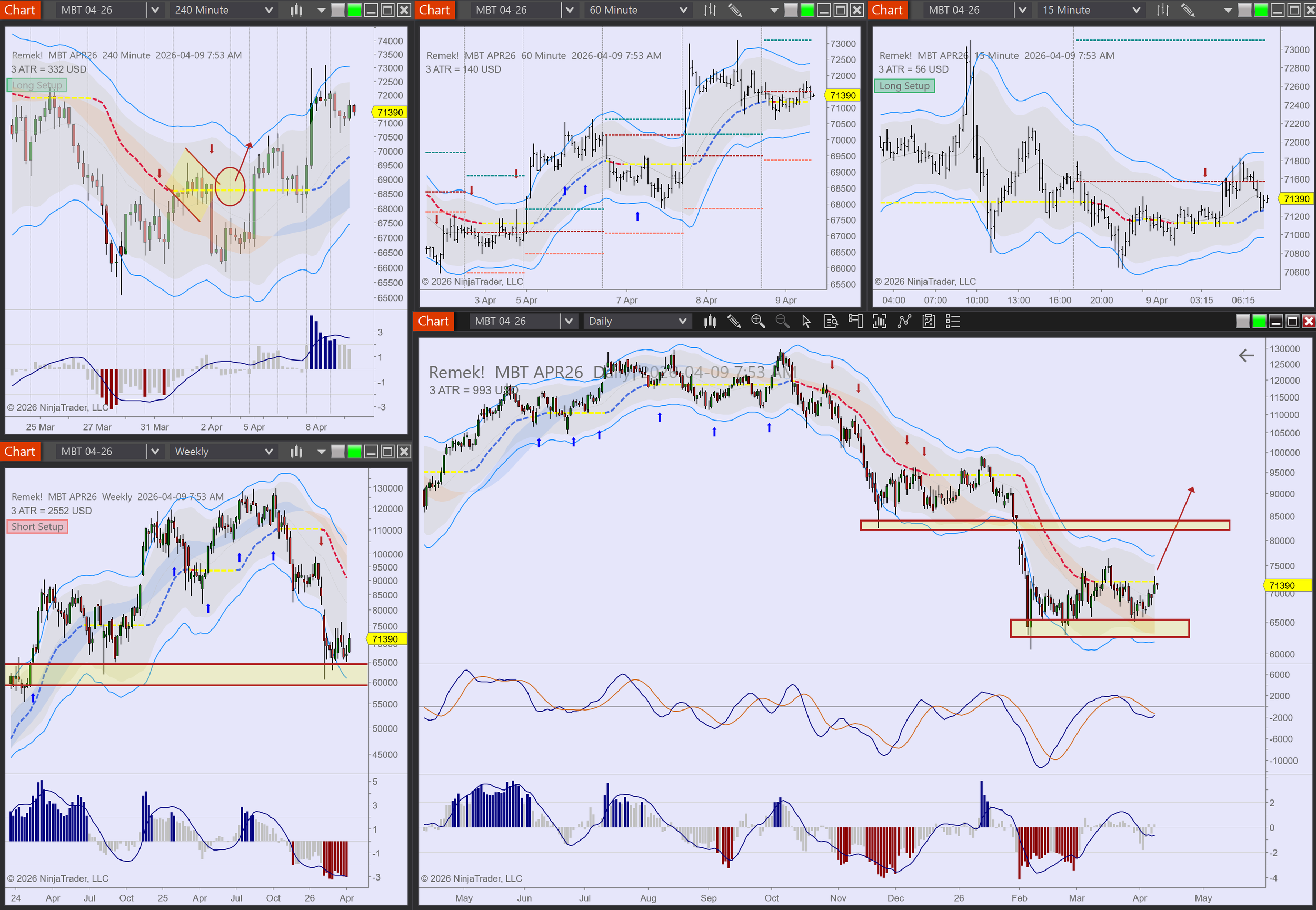Open bar style icon on Daily chart
Screen dimensions: 1316x910
(x=709, y=322)
